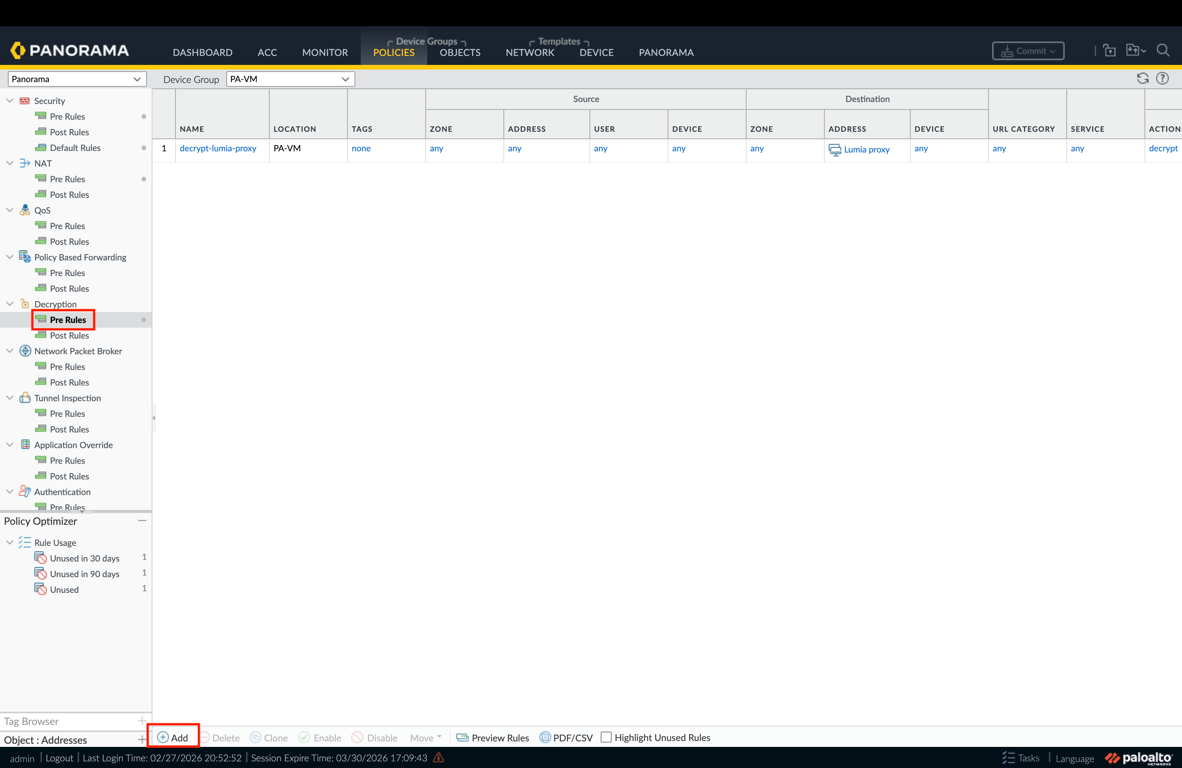Open the MONITOR tab
This screenshot has height=768, width=1182.
325,53
